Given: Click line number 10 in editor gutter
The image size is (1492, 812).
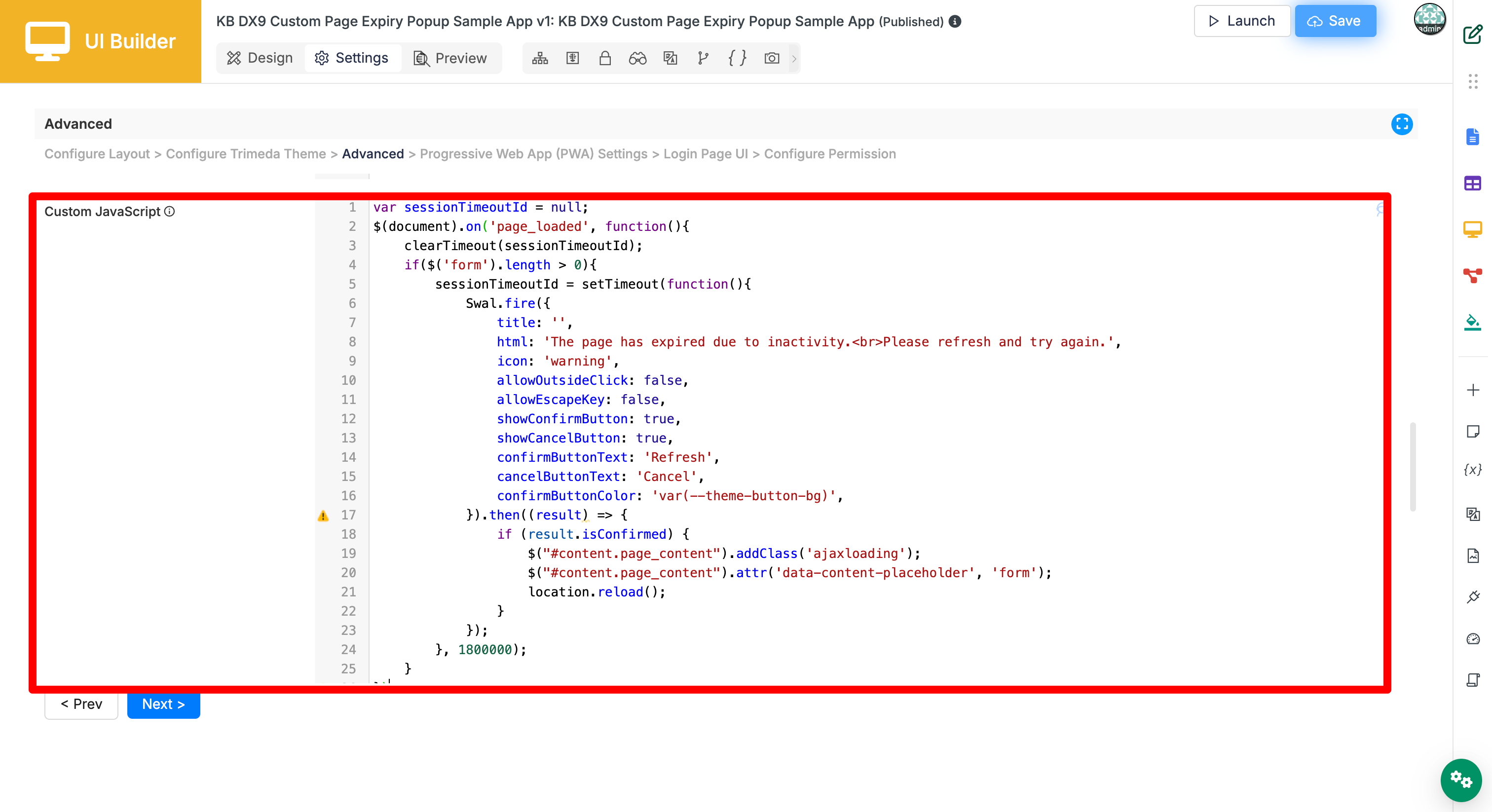Looking at the screenshot, I should (348, 380).
